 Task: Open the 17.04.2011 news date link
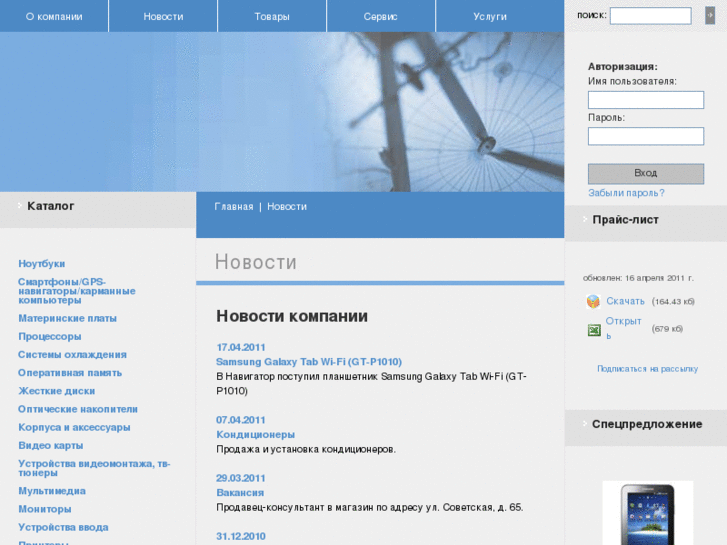241,347
